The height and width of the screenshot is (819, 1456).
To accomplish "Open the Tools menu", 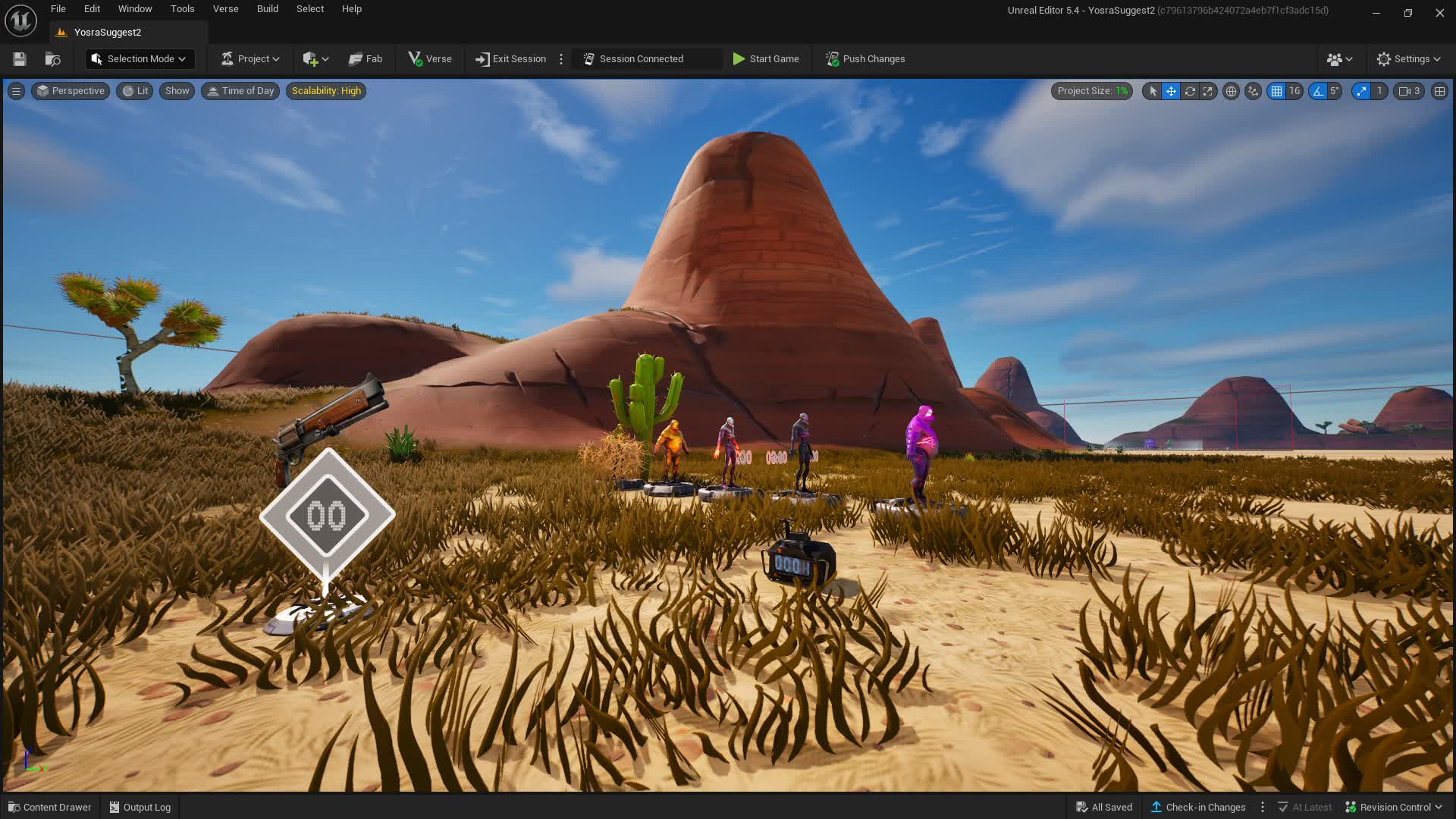I will (182, 9).
